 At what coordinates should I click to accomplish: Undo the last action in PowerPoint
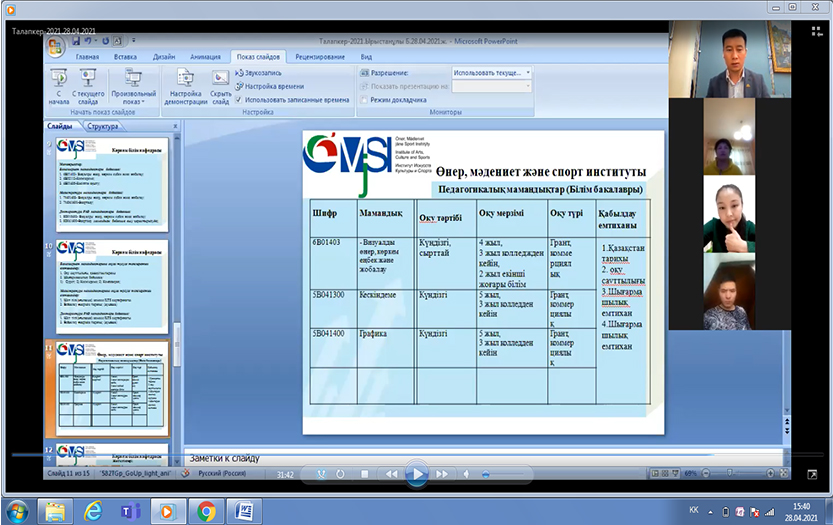tap(88, 41)
